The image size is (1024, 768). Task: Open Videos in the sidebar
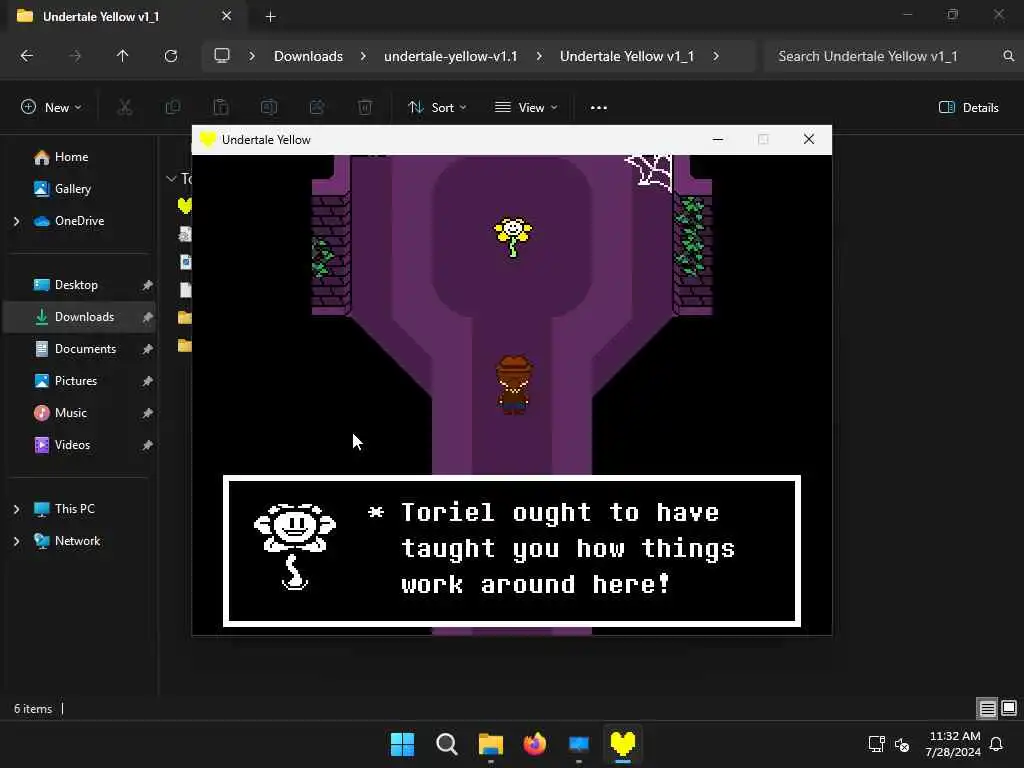72,445
